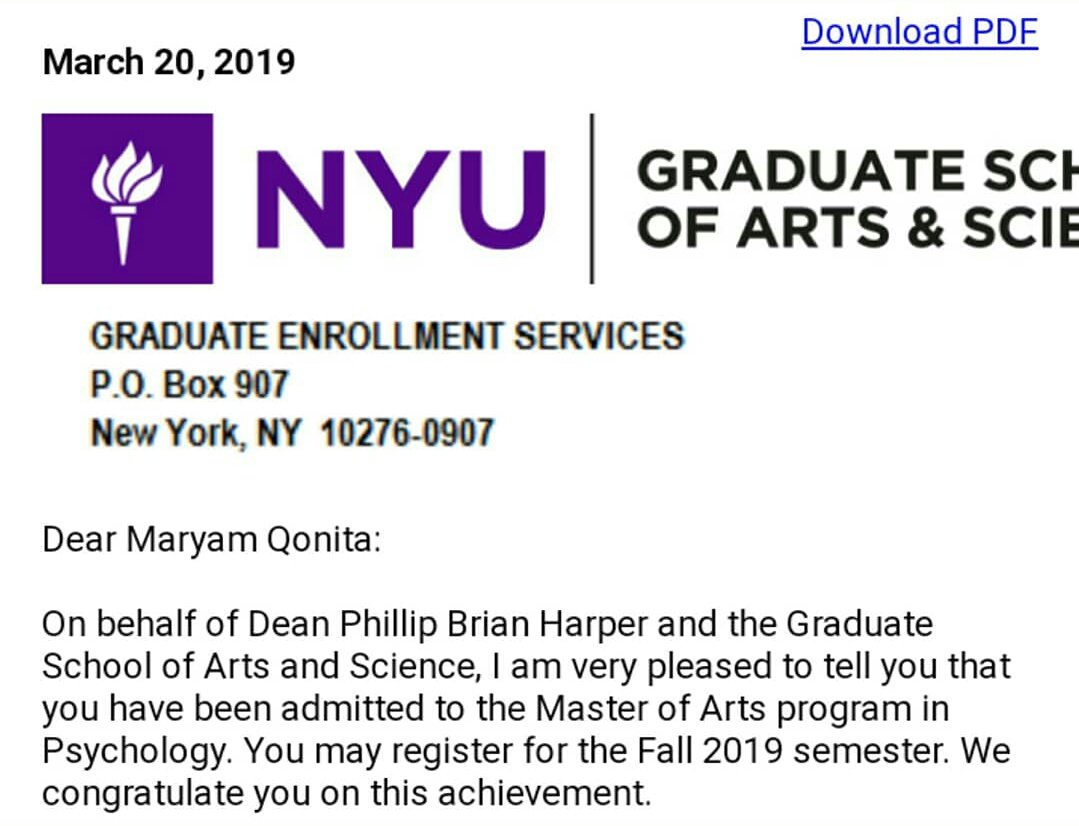Click the P.O. Box 907 address line

pyautogui.click(x=189, y=384)
